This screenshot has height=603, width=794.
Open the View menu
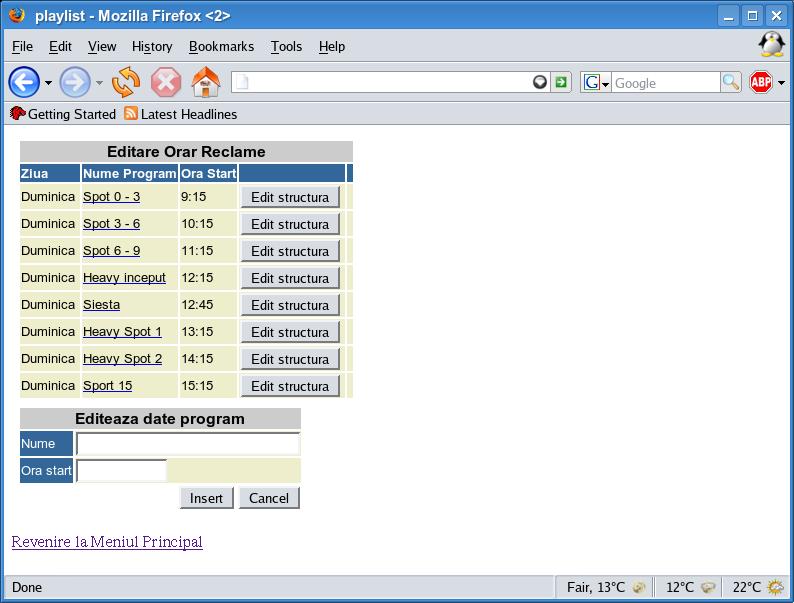(102, 47)
